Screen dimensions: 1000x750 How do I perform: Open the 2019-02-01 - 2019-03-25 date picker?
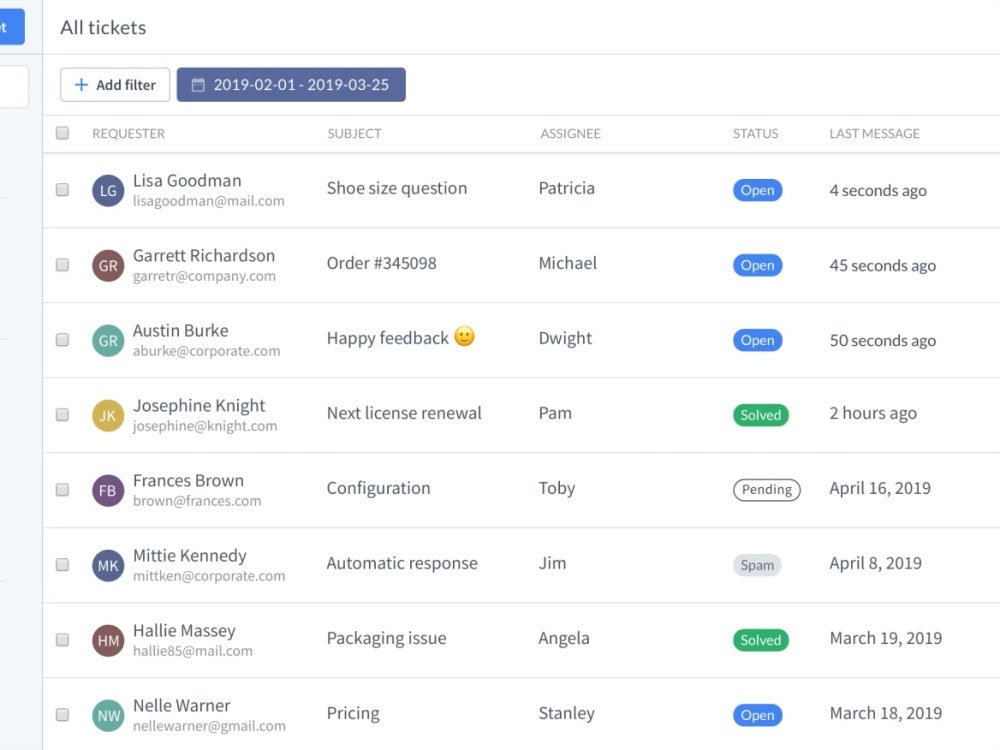click(x=291, y=84)
